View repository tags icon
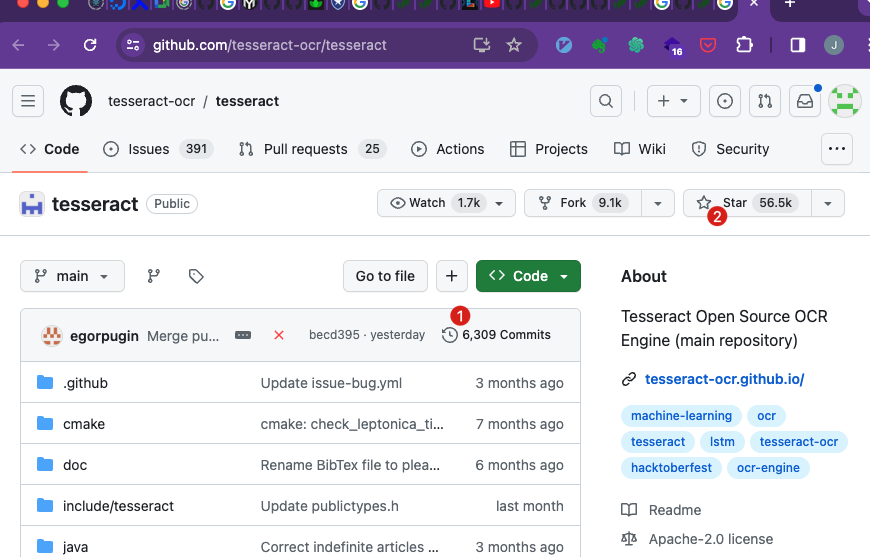Viewport: 870px width, 557px height. [x=196, y=276]
